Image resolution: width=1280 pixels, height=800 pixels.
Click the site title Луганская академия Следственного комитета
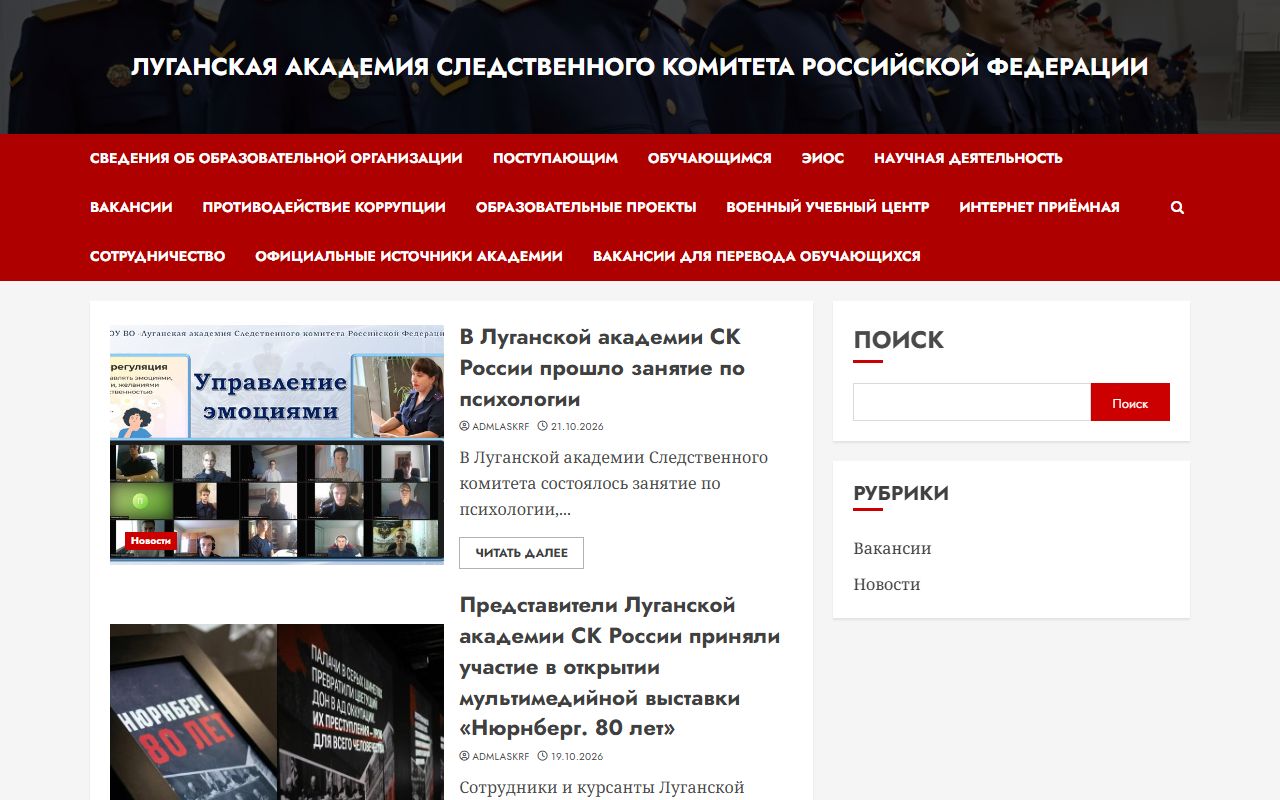[640, 67]
